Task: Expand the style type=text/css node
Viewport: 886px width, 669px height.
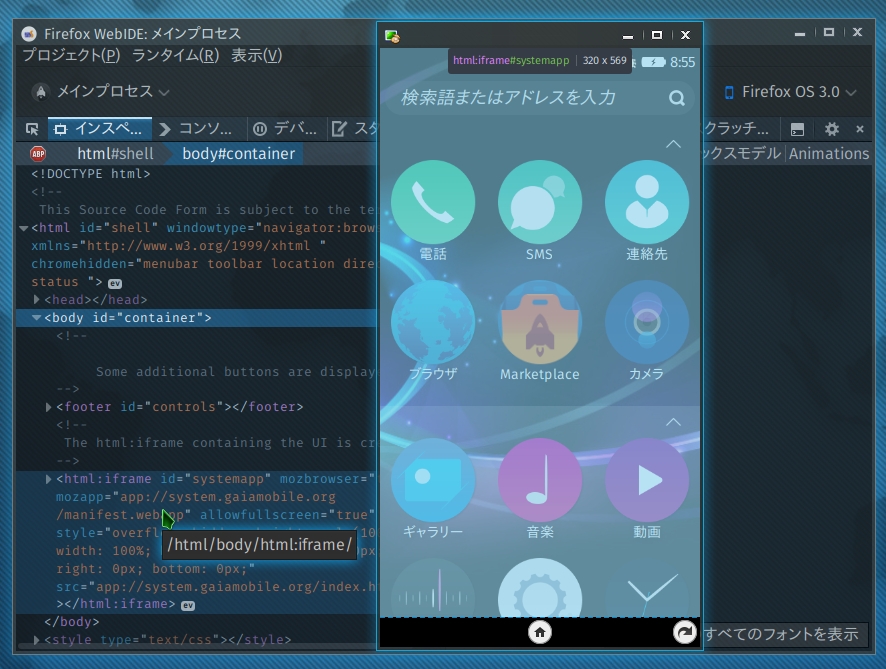Action: click(x=36, y=640)
